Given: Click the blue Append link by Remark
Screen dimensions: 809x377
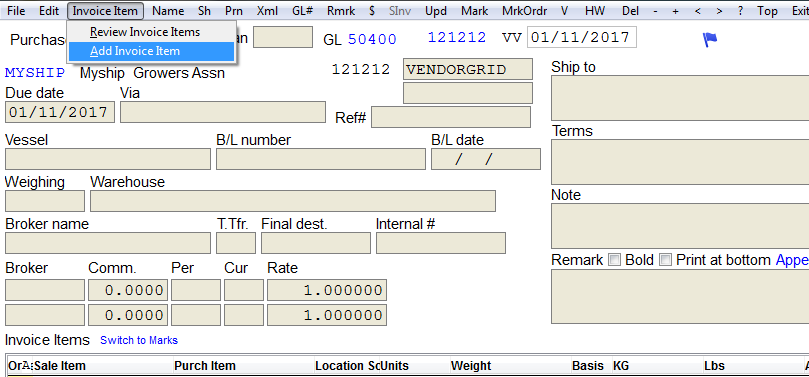Looking at the screenshot, I should coord(792,260).
